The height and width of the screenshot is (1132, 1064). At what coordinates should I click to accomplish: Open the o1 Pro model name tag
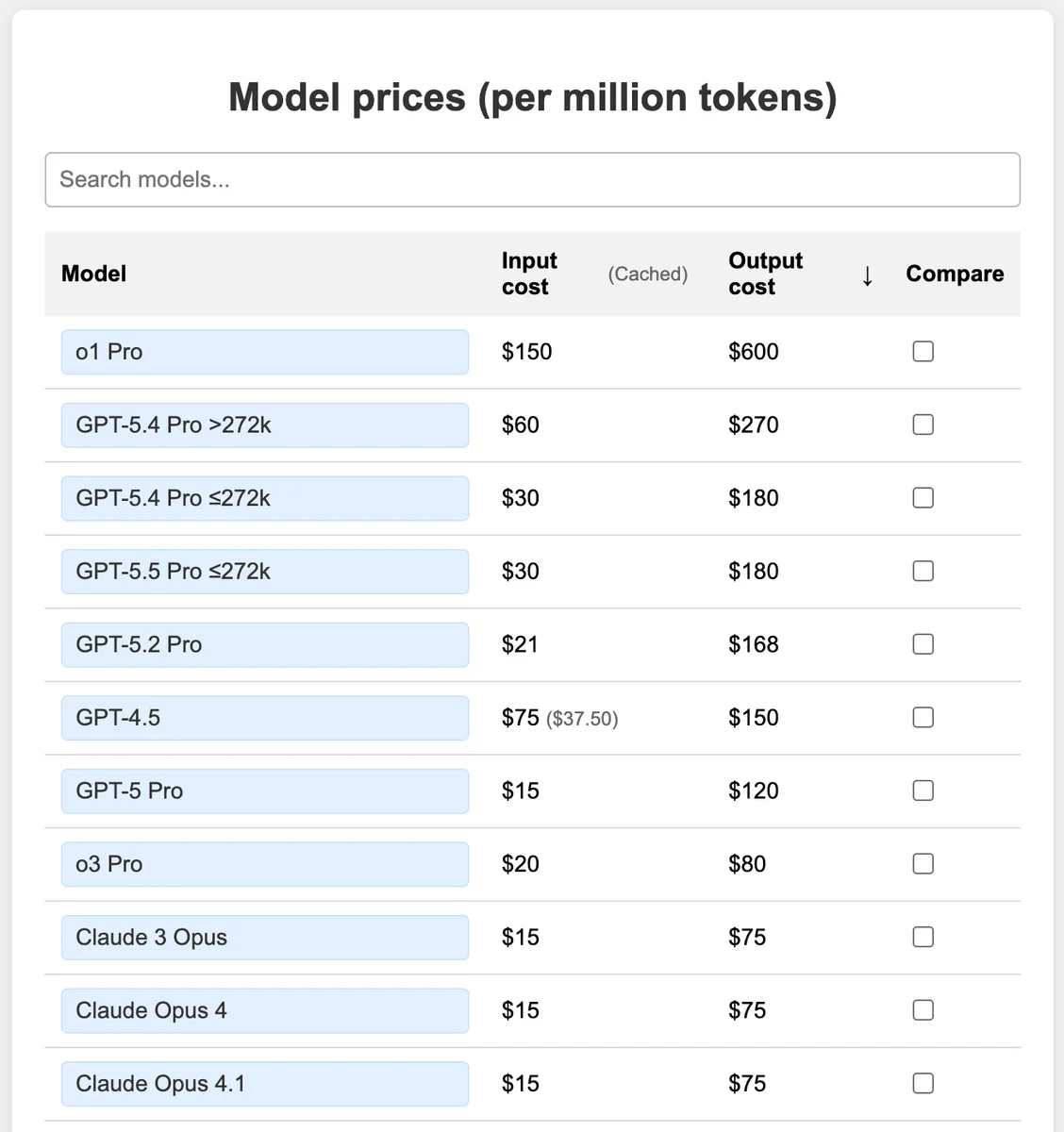pyautogui.click(x=265, y=352)
